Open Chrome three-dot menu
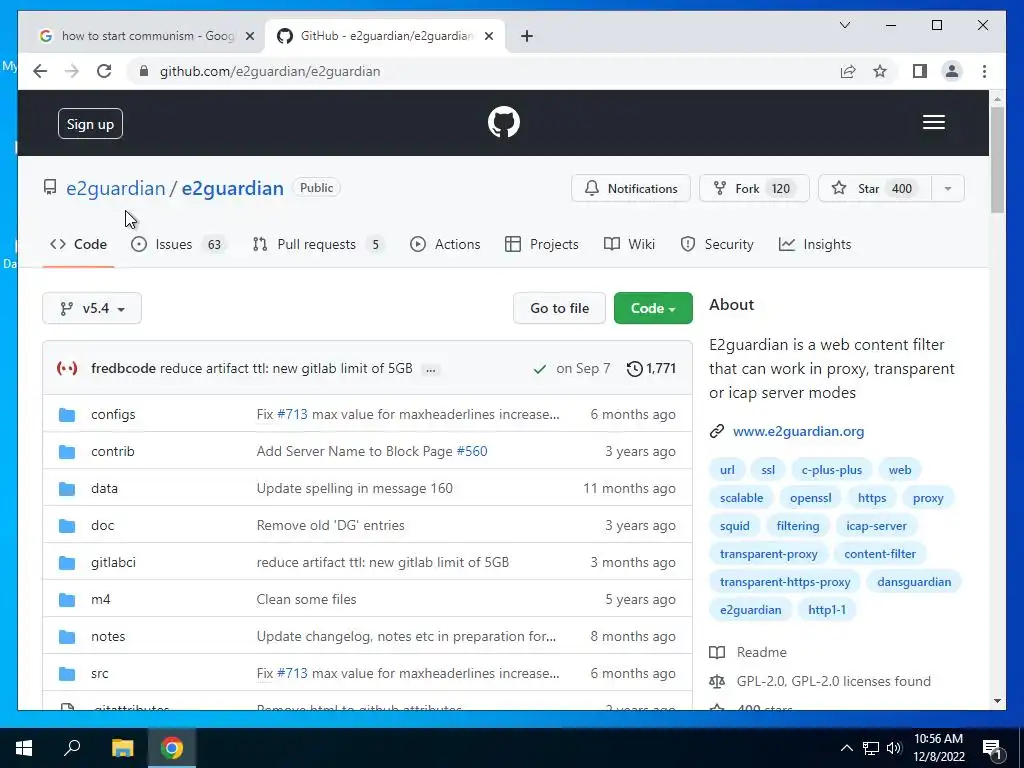Viewport: 1024px width, 768px height. (984, 71)
